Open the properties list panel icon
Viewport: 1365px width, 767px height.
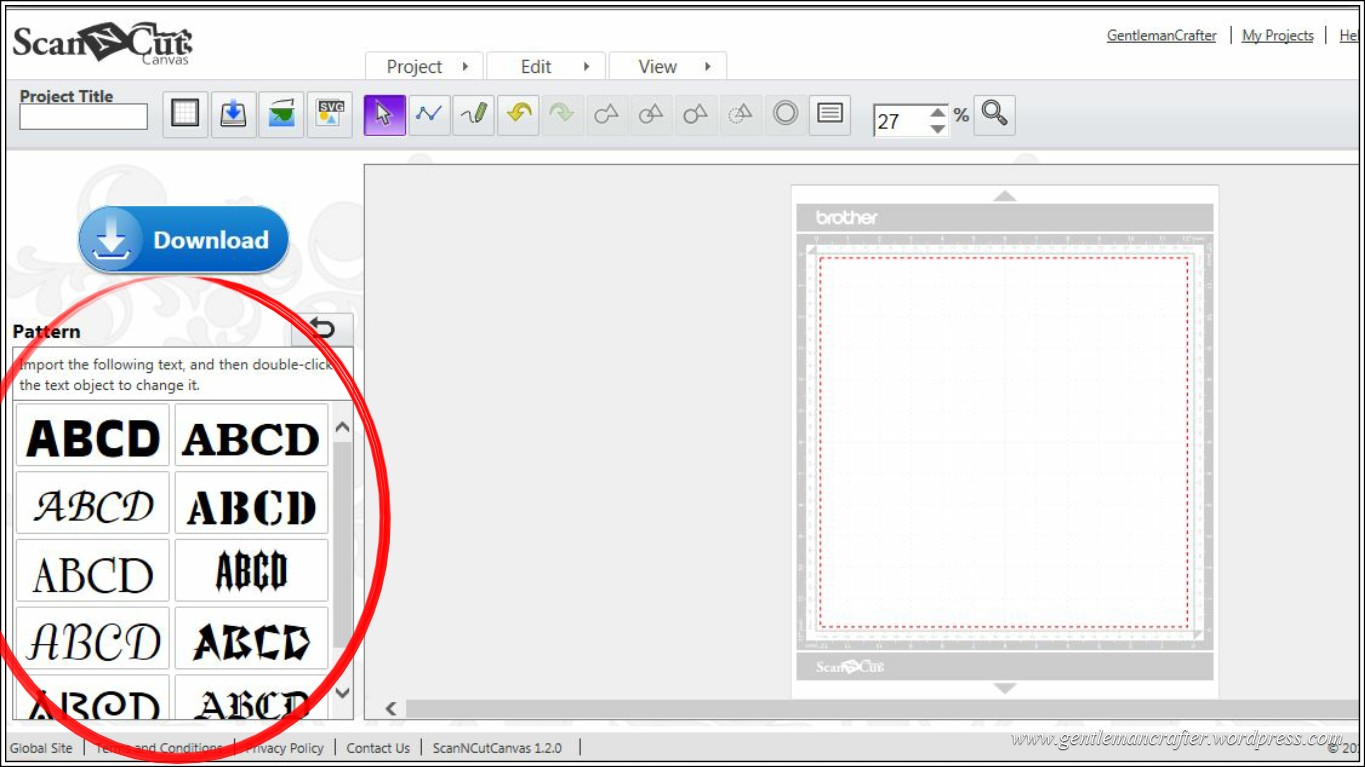click(829, 114)
